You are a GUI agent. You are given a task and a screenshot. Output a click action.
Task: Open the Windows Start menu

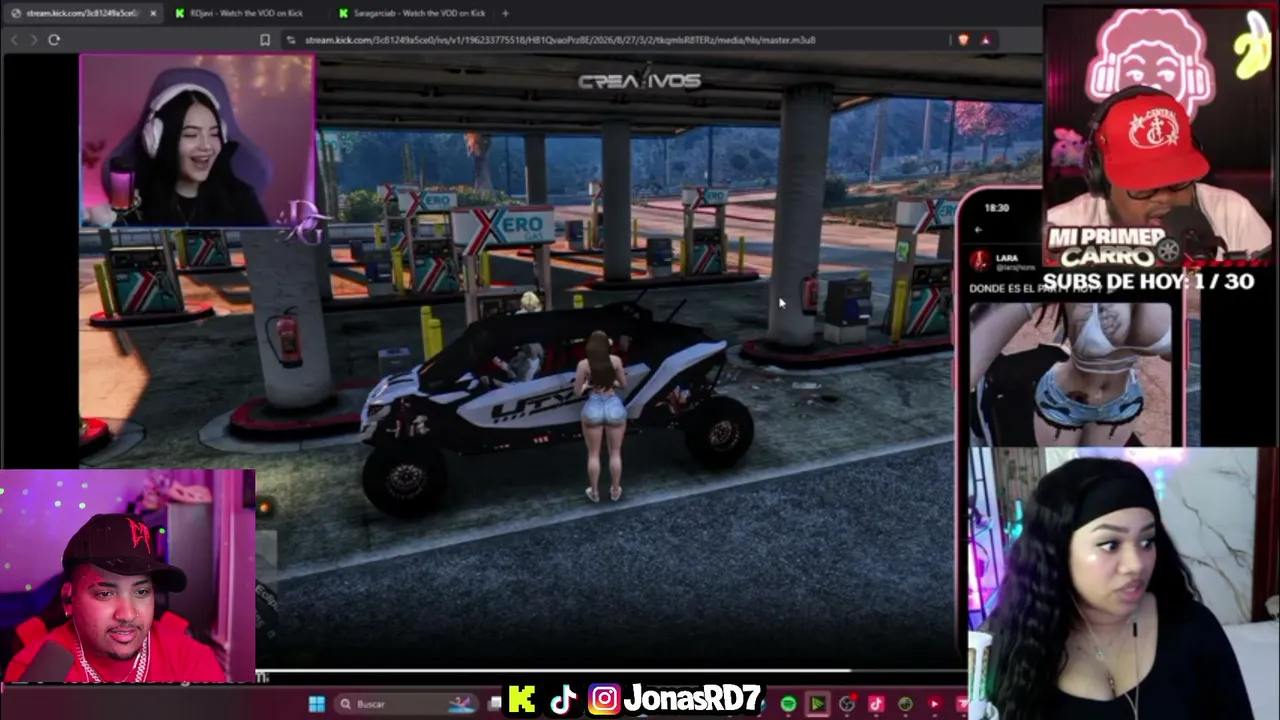[x=316, y=704]
